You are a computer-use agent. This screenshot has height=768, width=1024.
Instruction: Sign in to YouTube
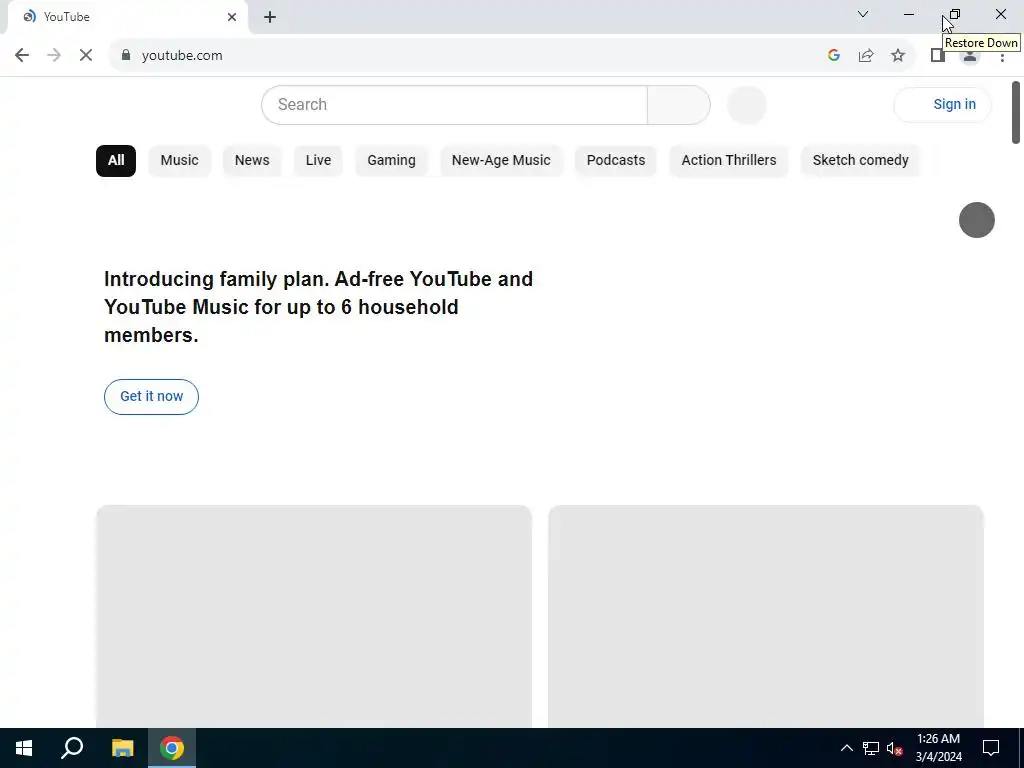[x=942, y=104]
